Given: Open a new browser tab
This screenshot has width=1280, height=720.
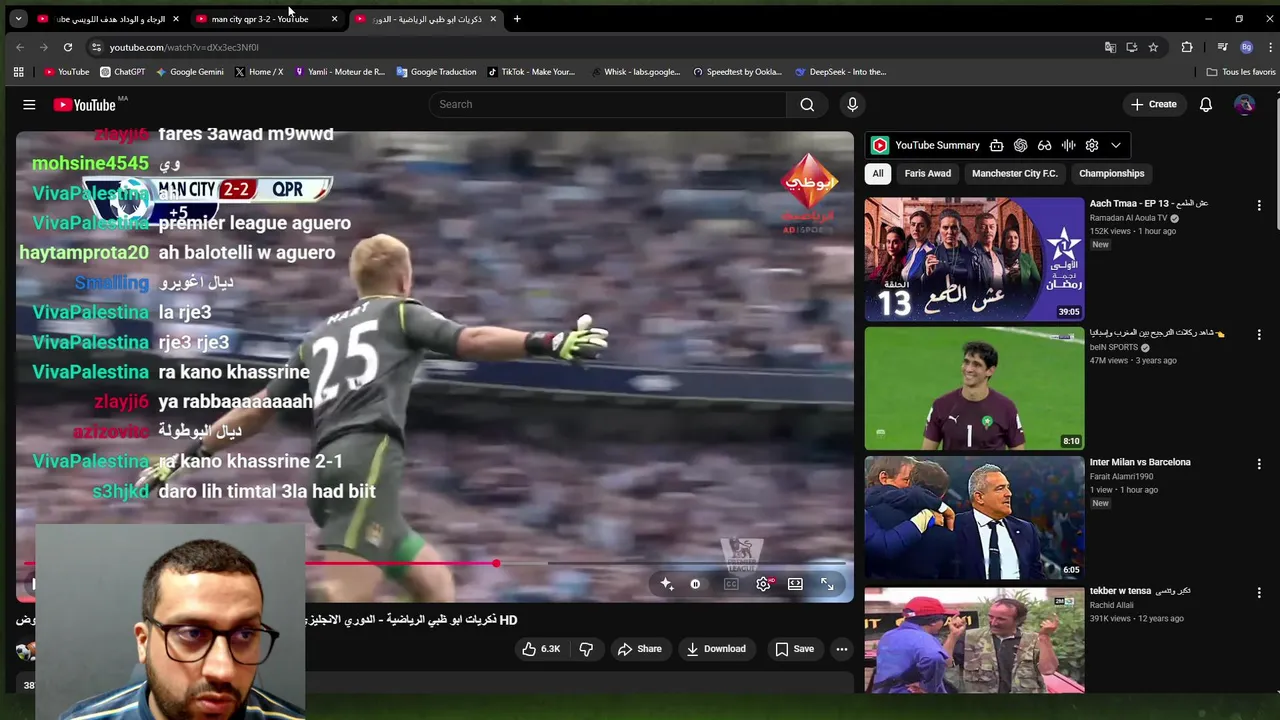Looking at the screenshot, I should point(517,19).
